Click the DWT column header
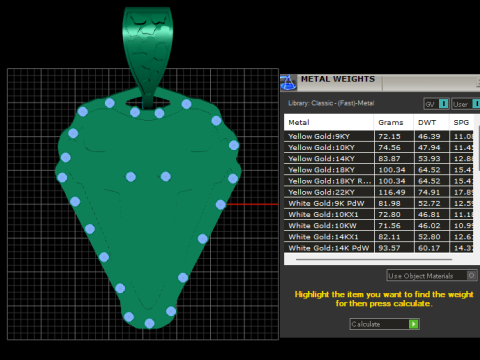 [431, 122]
